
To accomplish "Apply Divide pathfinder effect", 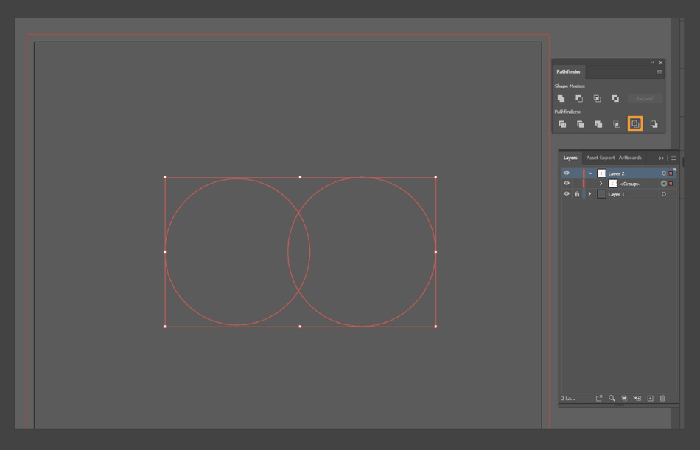I will 562,124.
